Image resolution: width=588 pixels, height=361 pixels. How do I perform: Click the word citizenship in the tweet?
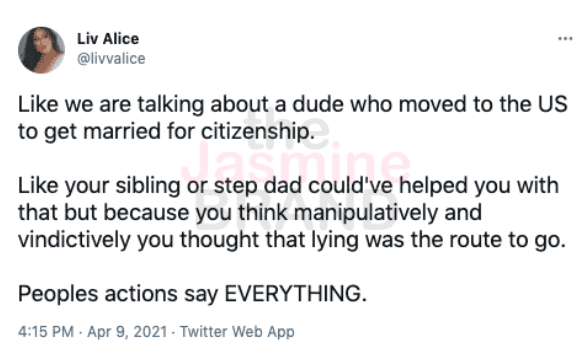click(x=258, y=132)
